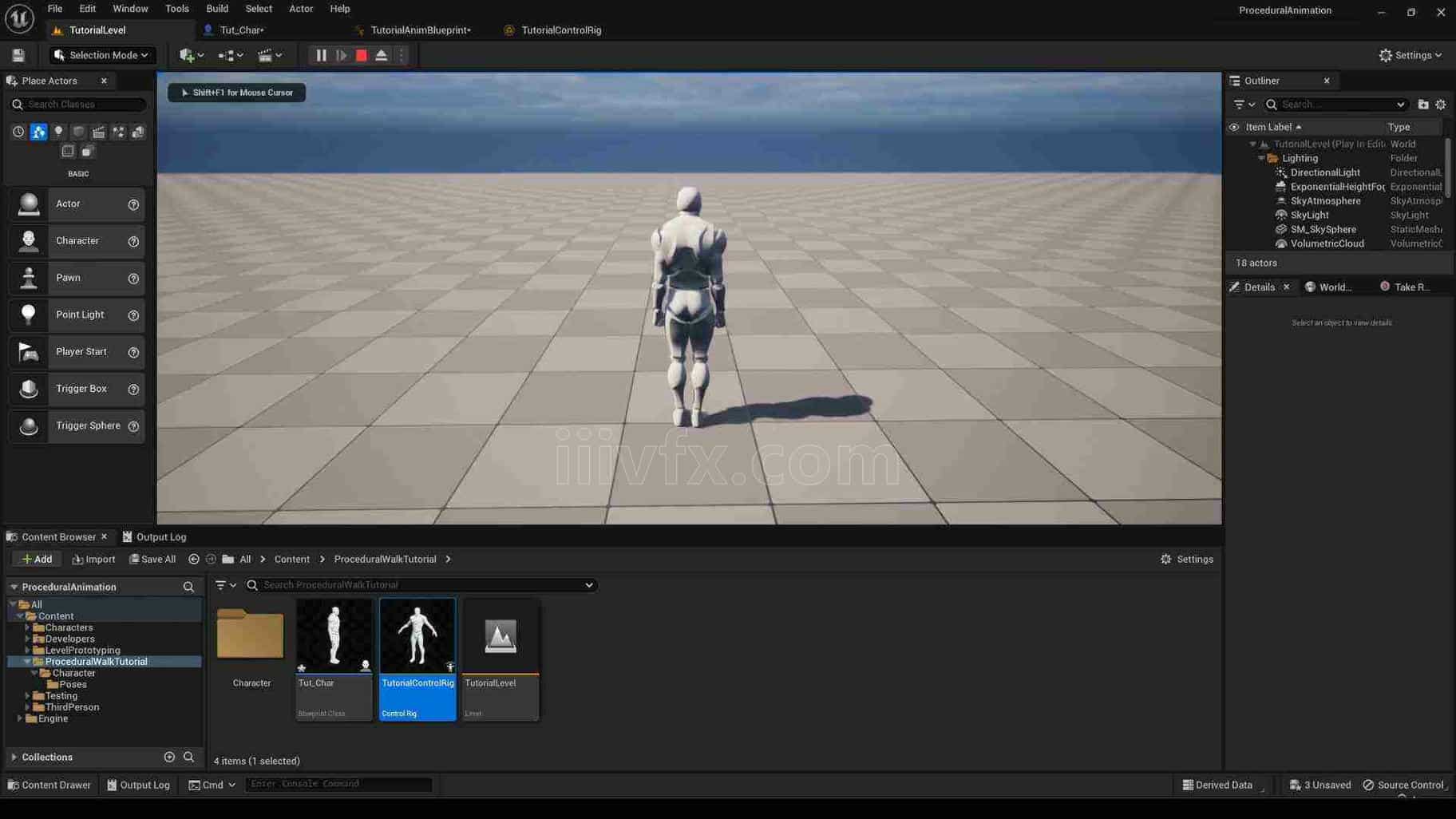The image size is (1456, 819).
Task: Stop the play session with the red square
Action: coord(362,55)
